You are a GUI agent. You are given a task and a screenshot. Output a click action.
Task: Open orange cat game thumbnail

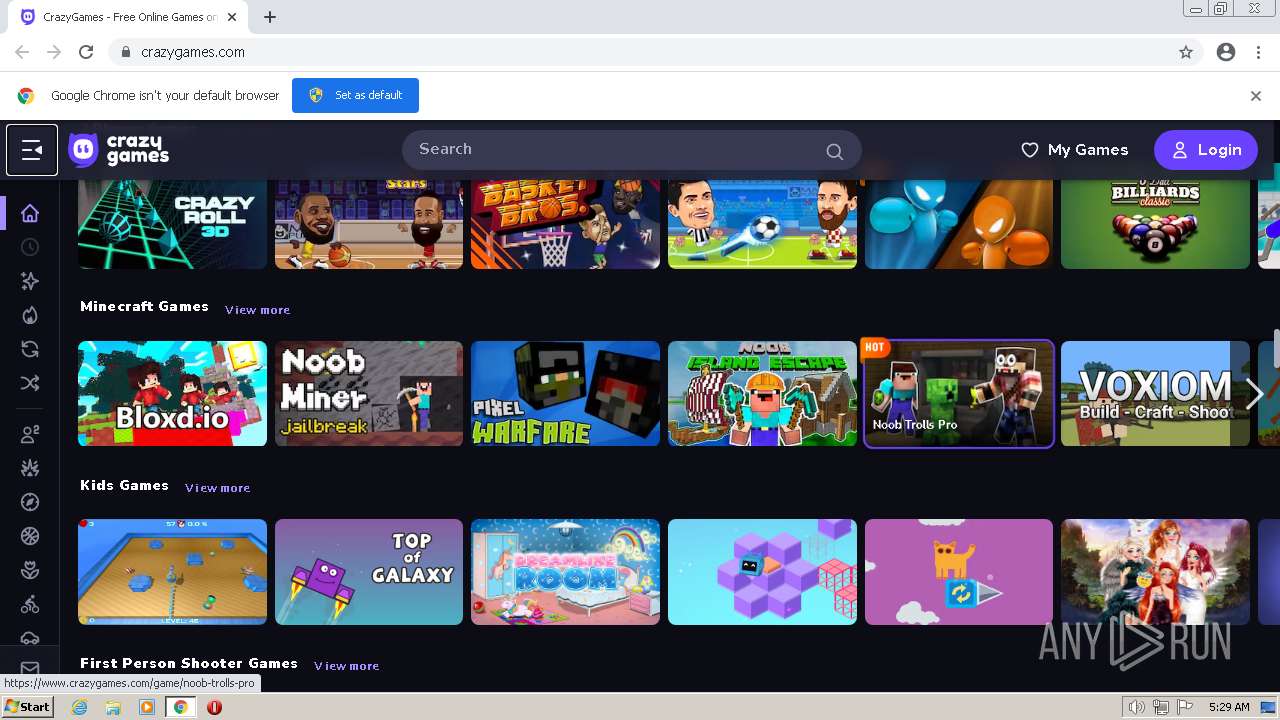[959, 572]
